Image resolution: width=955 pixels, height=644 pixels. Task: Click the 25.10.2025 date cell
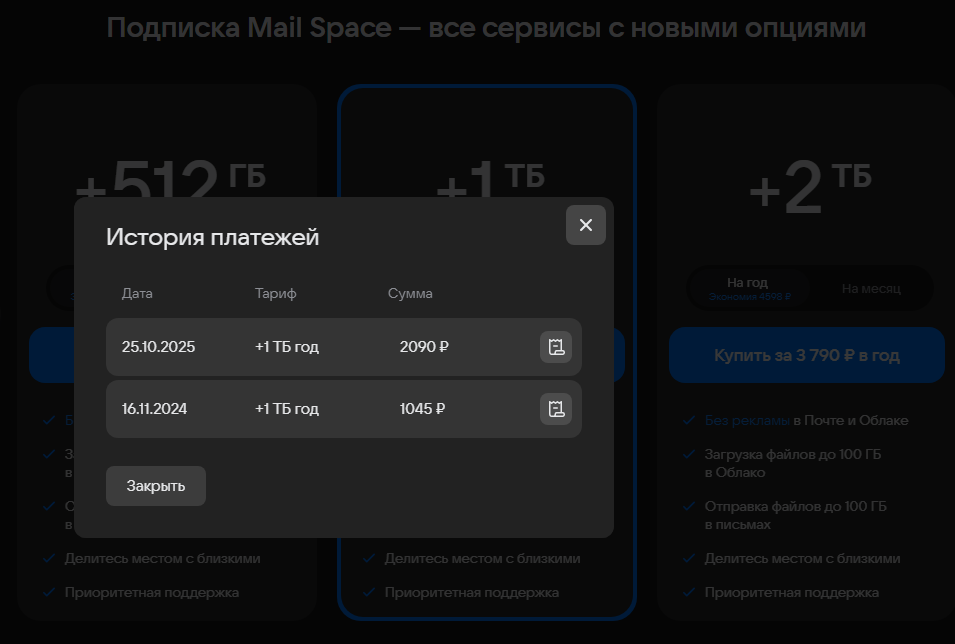[x=158, y=347]
